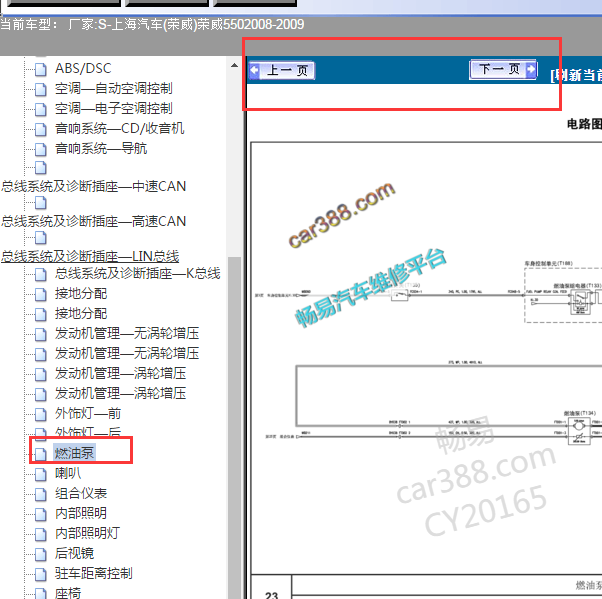Screen dimensions: 602x599
Task: Go to previous page with 上一页 button
Action: click(x=282, y=70)
